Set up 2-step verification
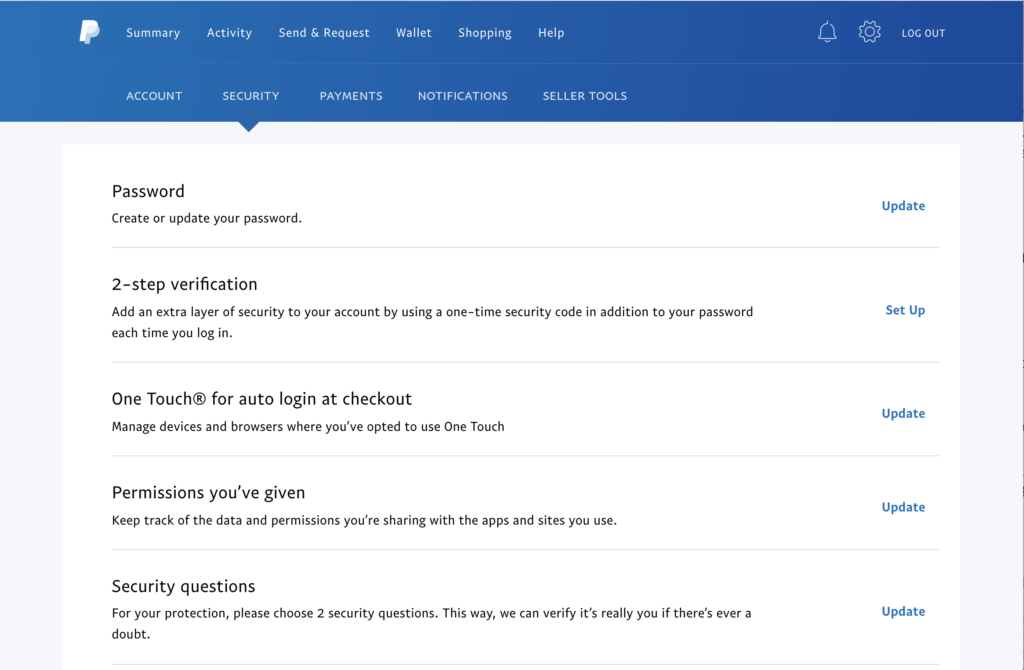 coord(905,310)
